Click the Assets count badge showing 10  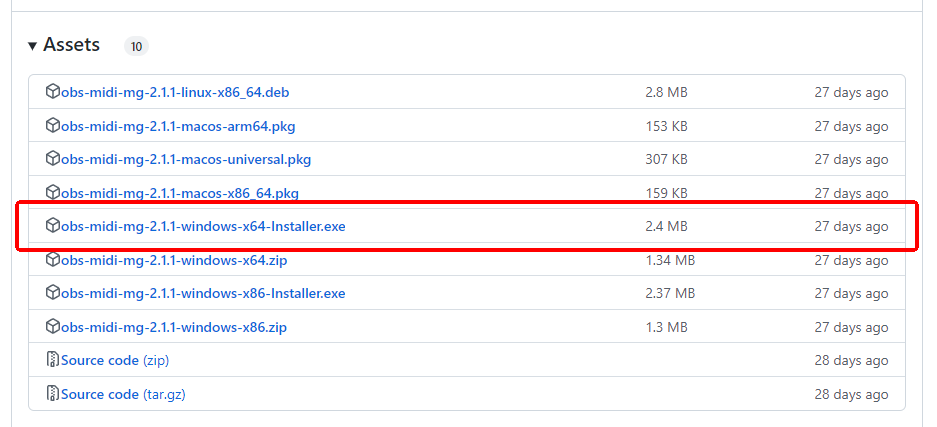click(136, 46)
